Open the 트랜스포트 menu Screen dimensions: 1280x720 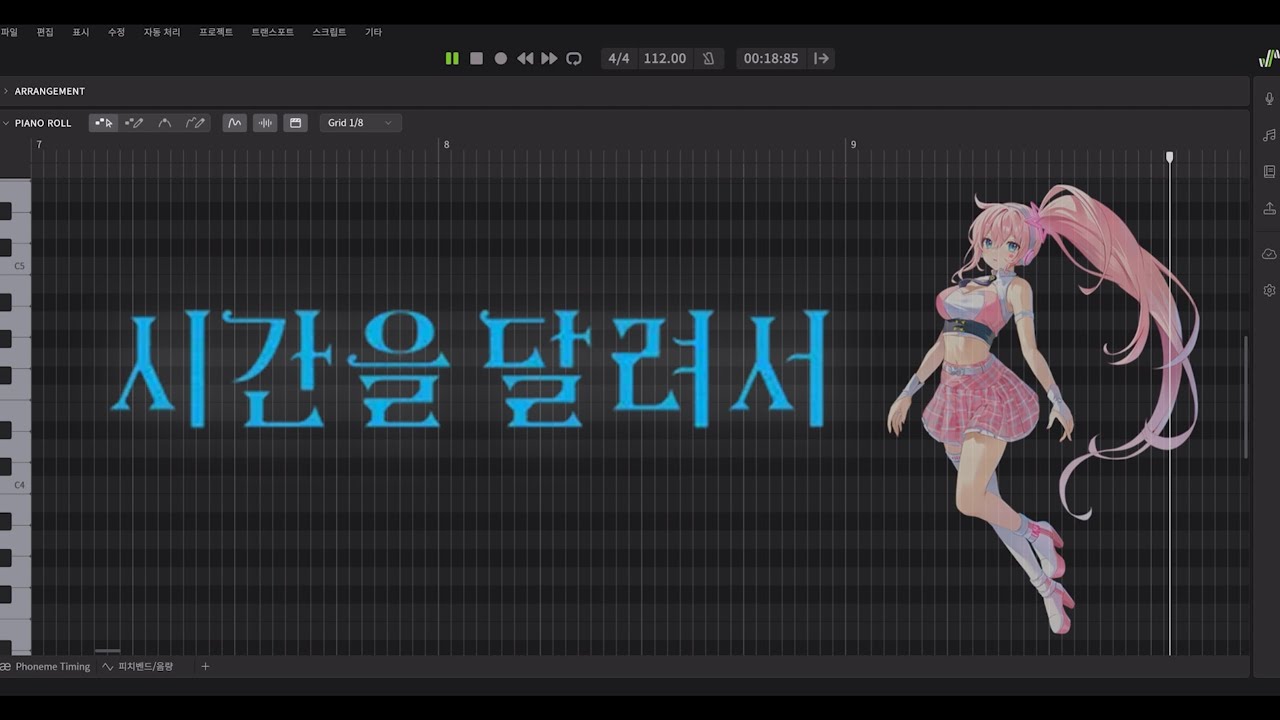[272, 32]
